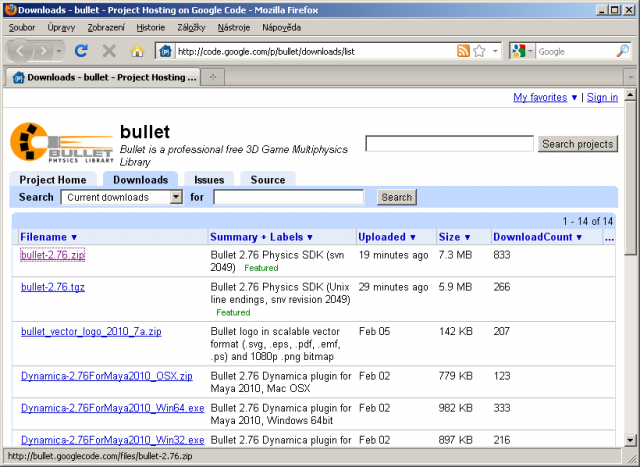Open the Uploaded column sort menu

pos(413,237)
